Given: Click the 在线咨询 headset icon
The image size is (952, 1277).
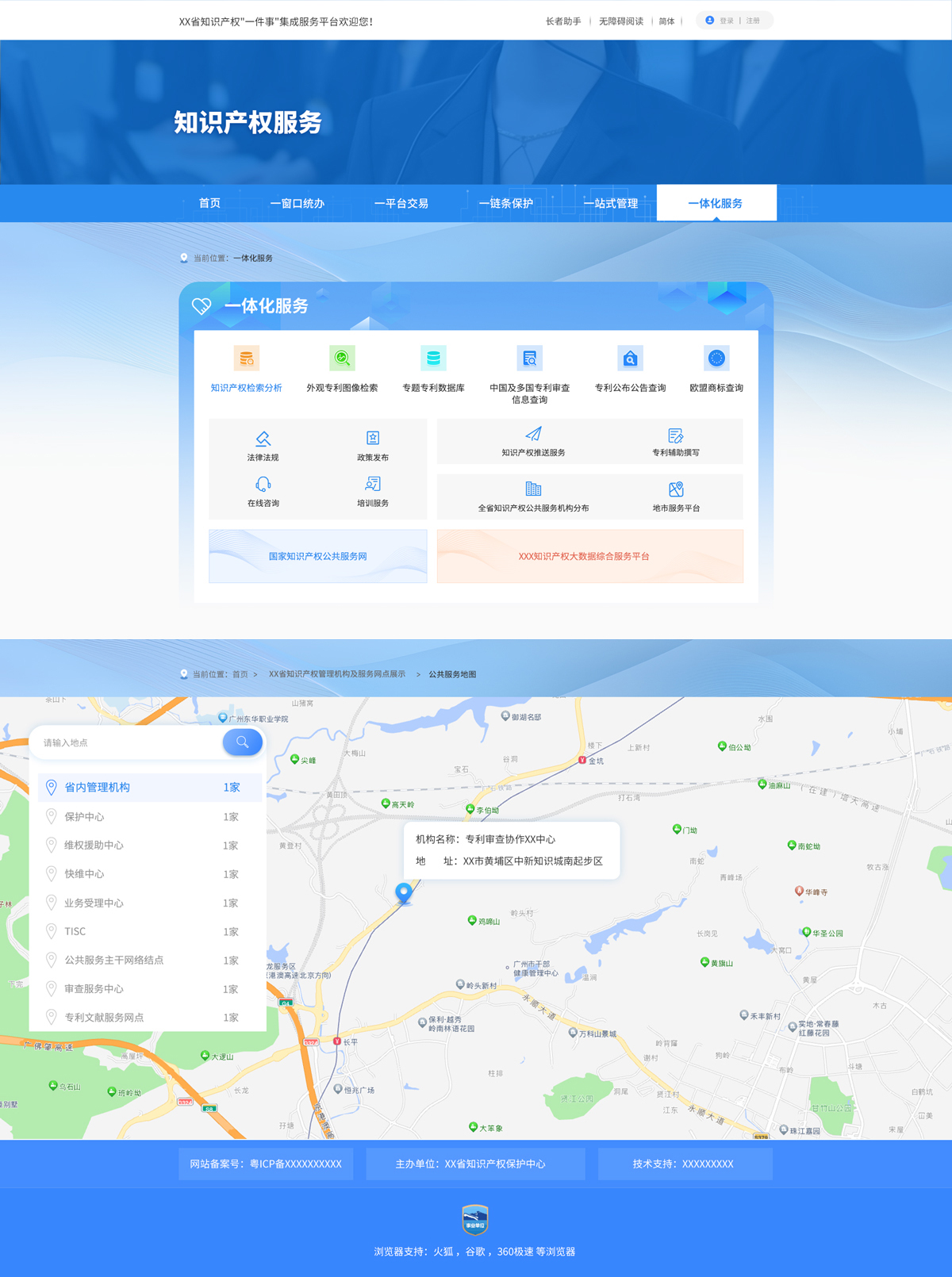Looking at the screenshot, I should click(x=263, y=484).
